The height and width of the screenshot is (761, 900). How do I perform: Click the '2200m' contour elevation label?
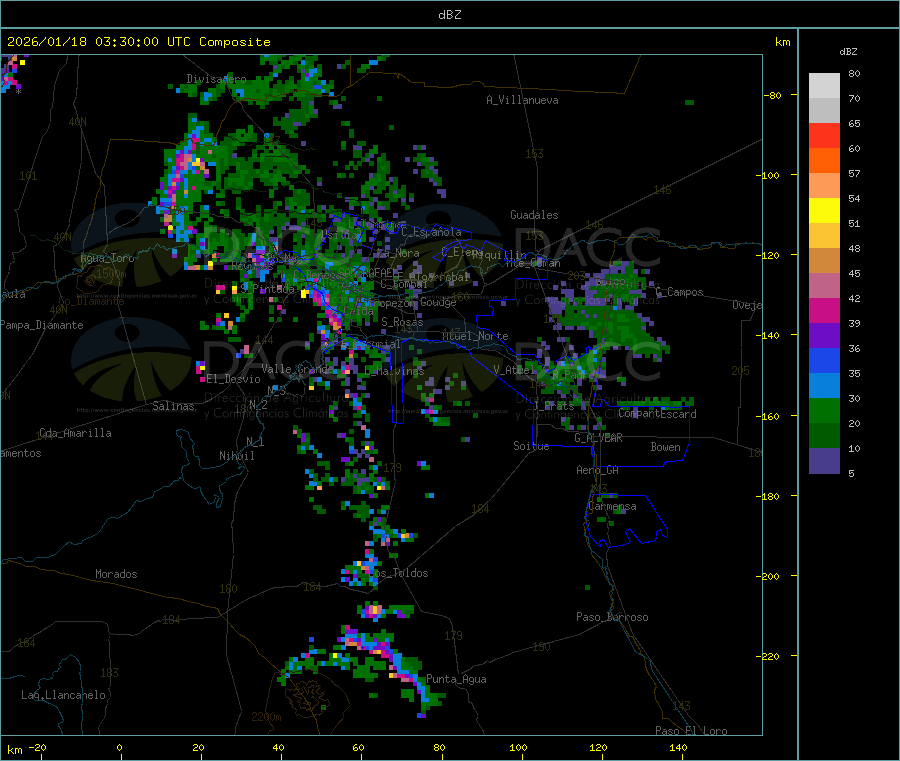click(x=266, y=717)
